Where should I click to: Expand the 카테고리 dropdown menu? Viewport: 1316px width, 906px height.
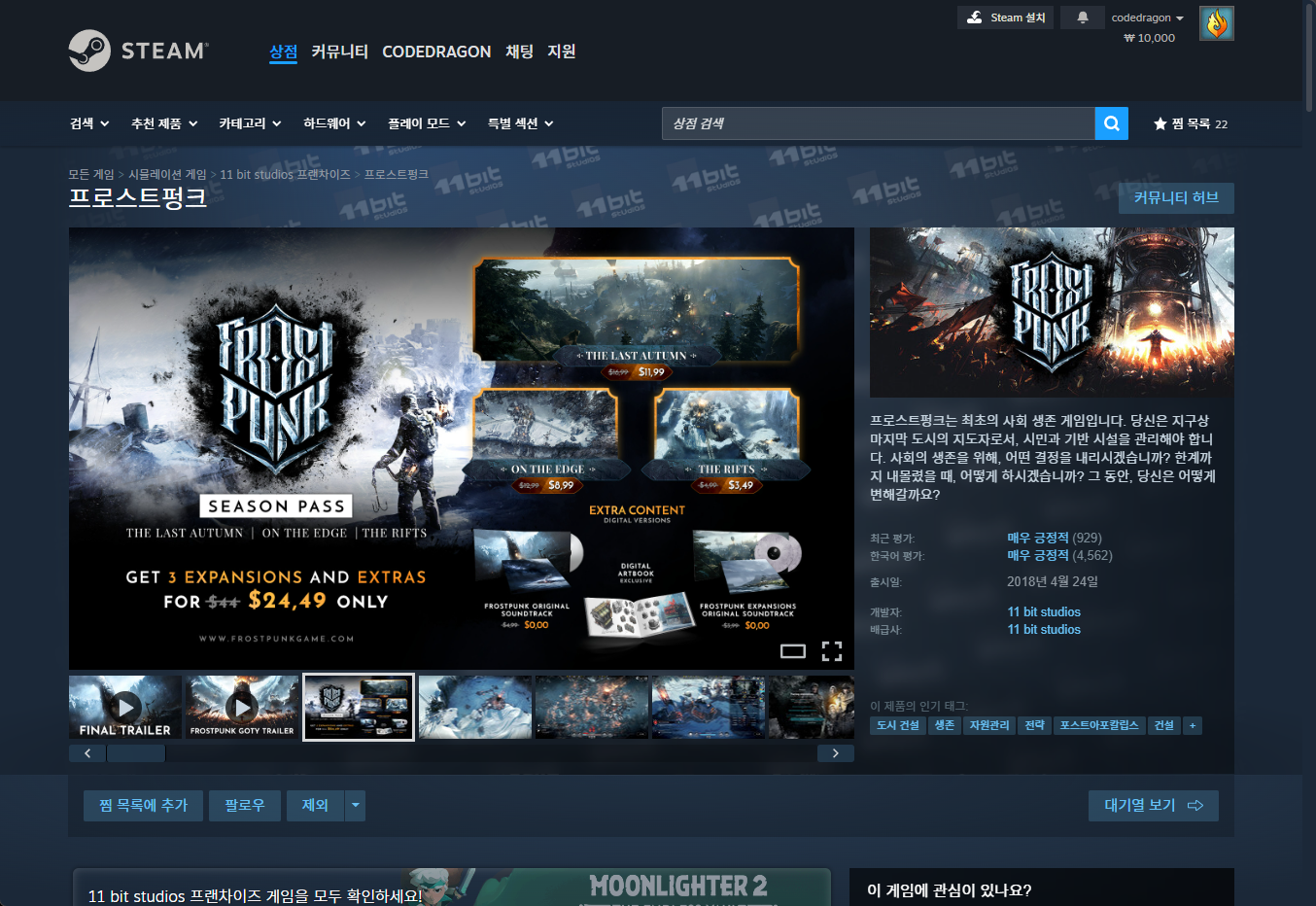point(250,123)
